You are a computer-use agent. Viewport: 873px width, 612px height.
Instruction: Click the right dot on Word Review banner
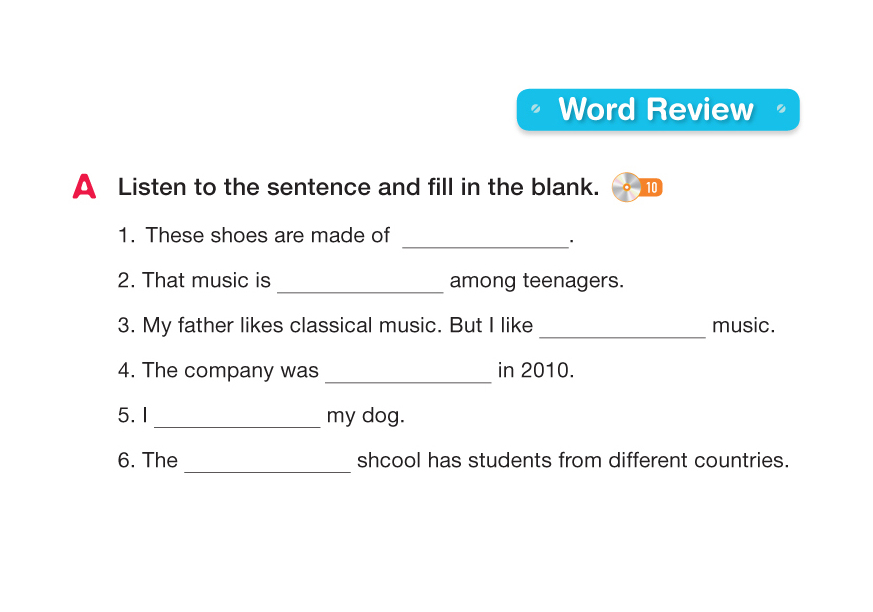point(781,109)
